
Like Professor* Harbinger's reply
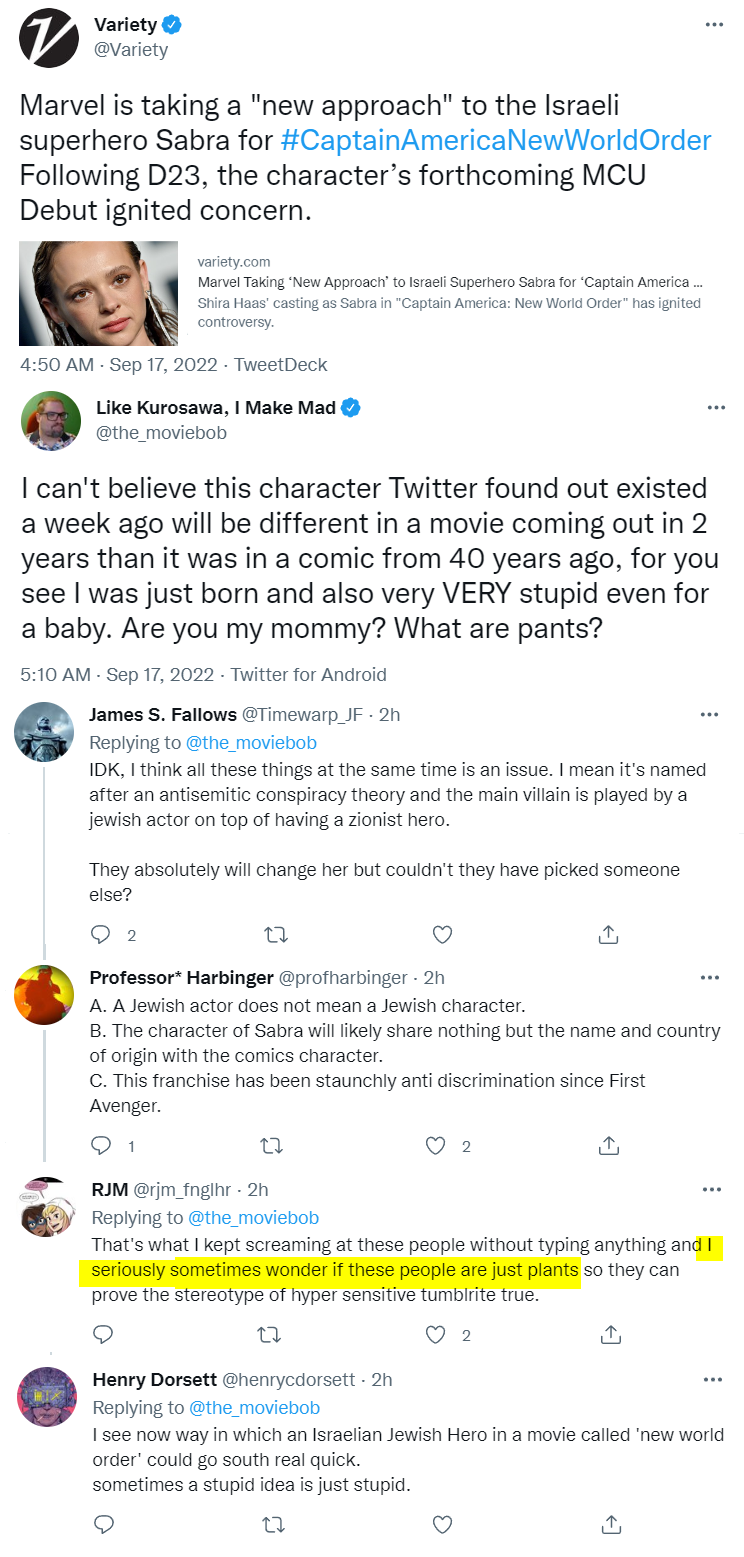pos(435,1145)
